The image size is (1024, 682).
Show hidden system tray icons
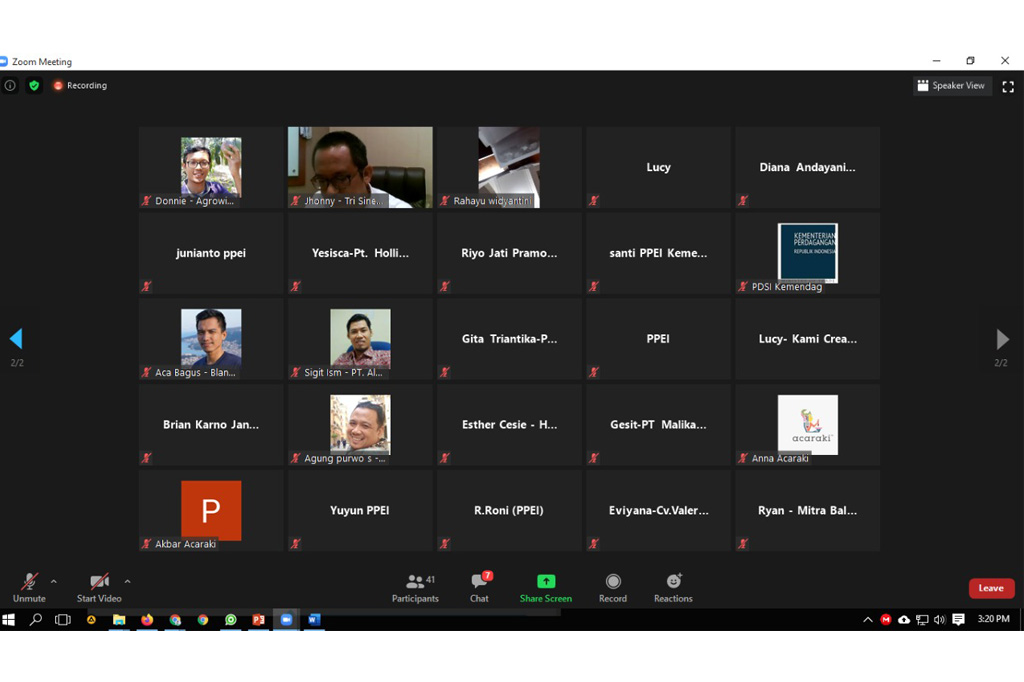point(867,619)
